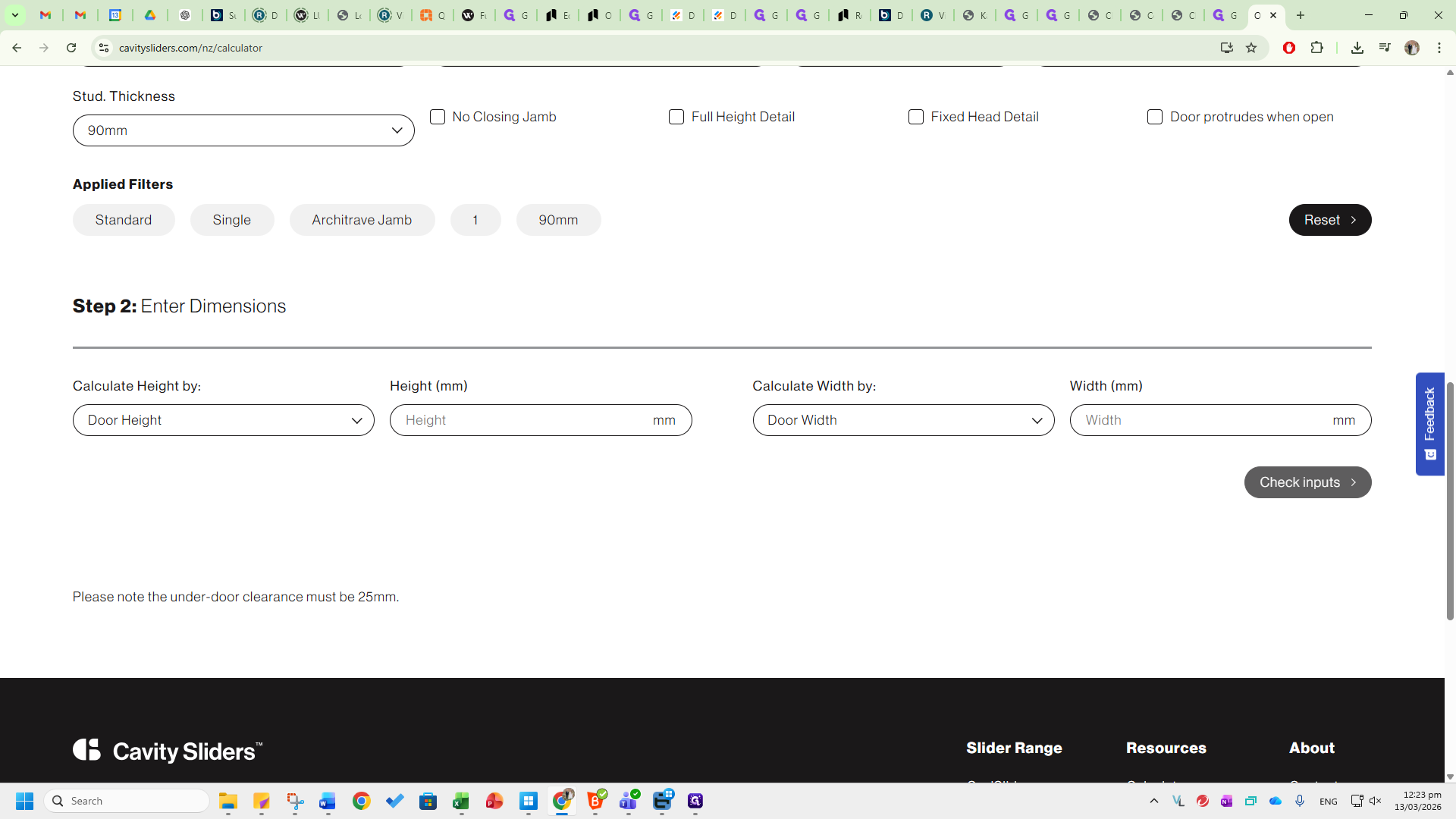Click the Check inputs button
Screen dimensions: 1456x819
tap(1307, 482)
